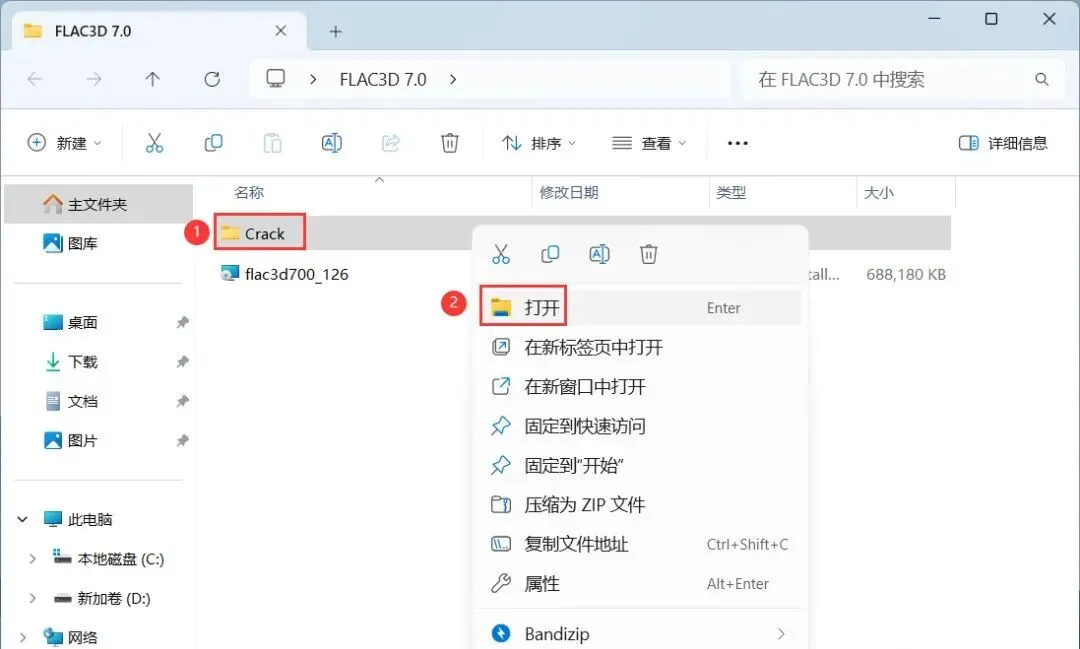Click the Cut icon in the context menu
The width and height of the screenshot is (1080, 649).
pos(501,254)
